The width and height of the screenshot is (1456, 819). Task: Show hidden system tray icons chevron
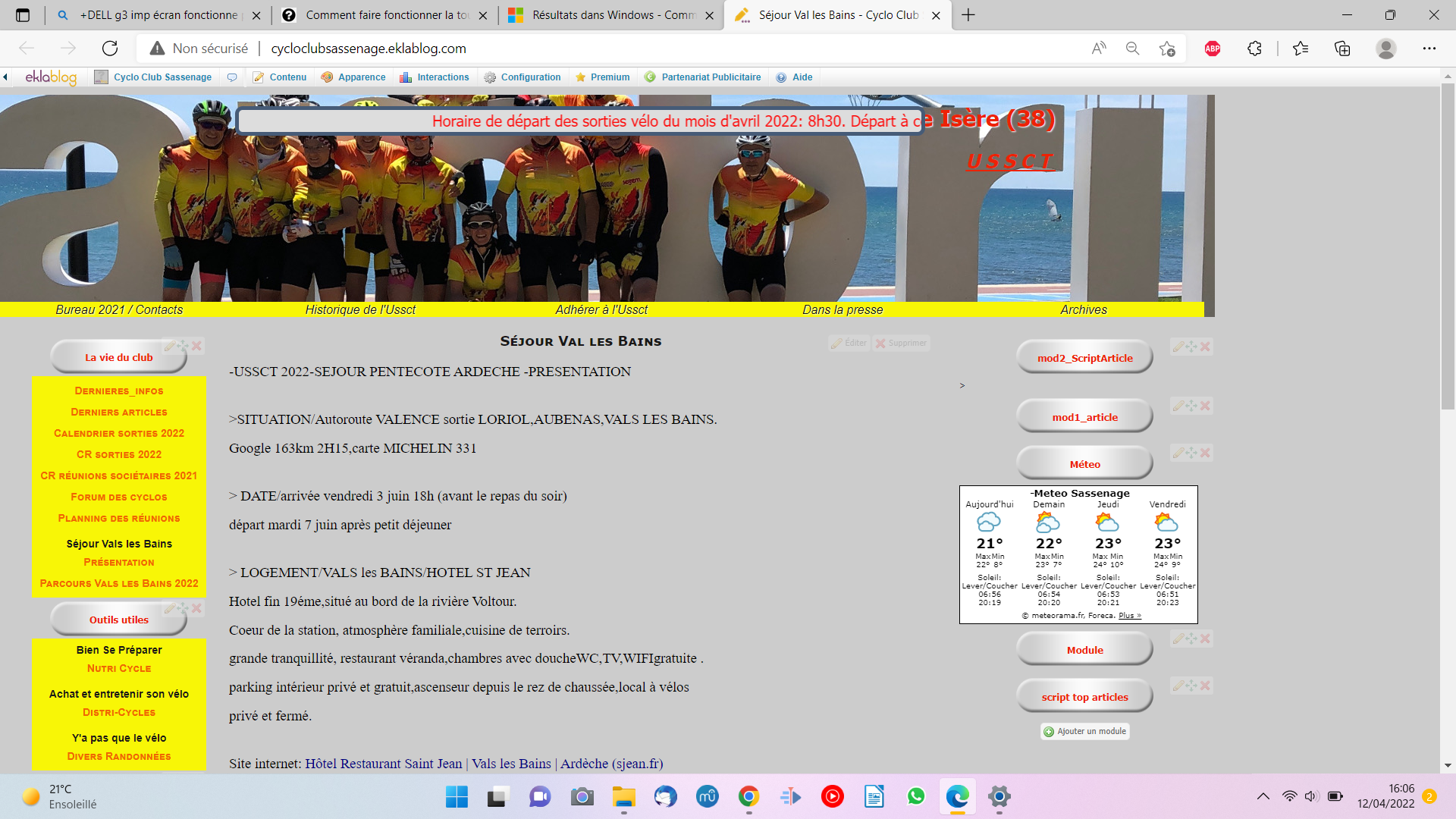pyautogui.click(x=1263, y=796)
